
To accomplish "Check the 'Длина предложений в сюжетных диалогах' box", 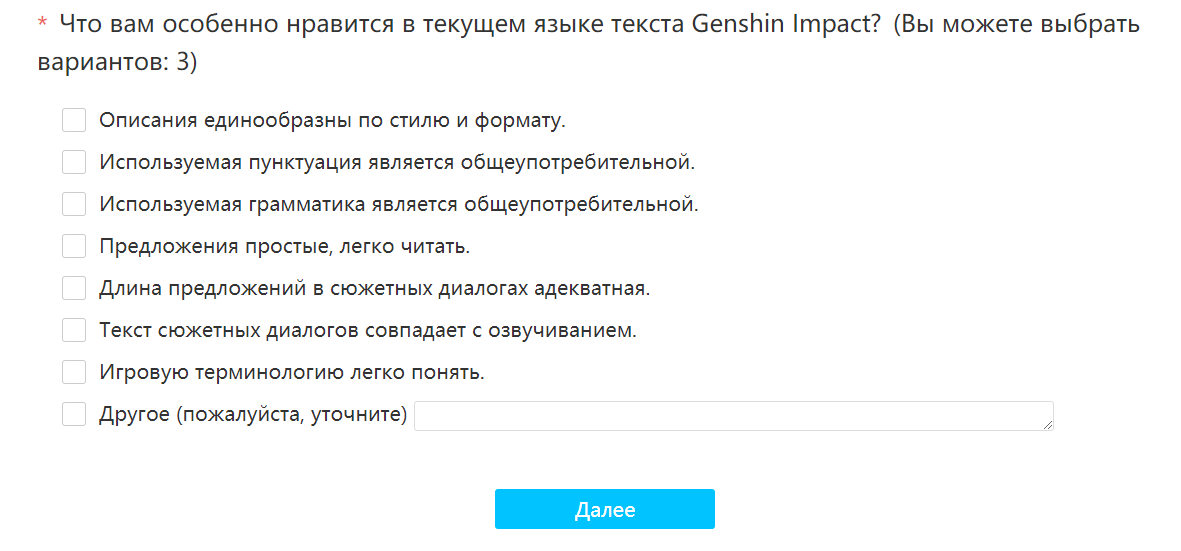I will click(x=74, y=289).
